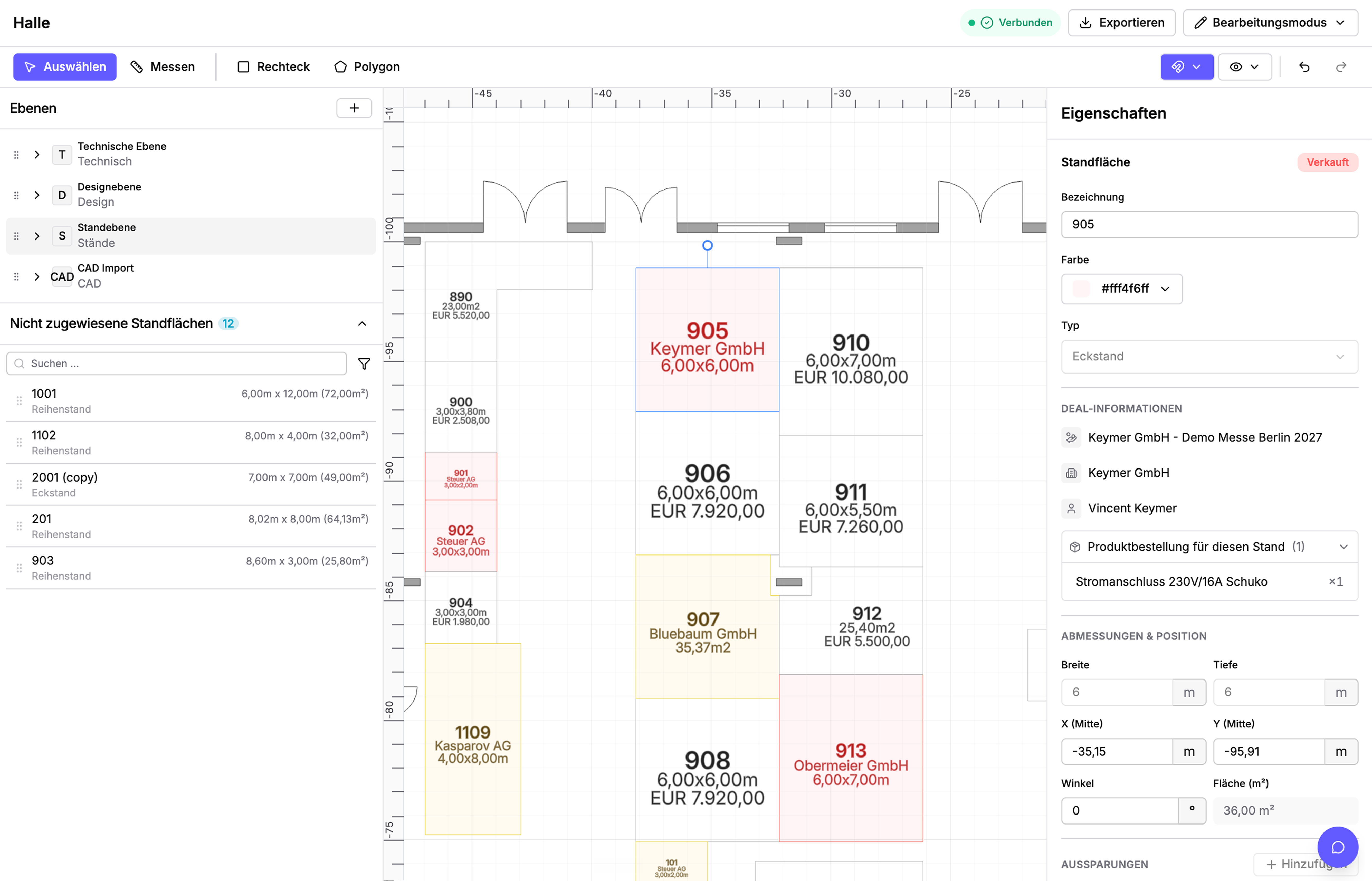Screen dimensions: 1372x881
Task: Click drag handle of stand 1102
Action: click(19, 443)
